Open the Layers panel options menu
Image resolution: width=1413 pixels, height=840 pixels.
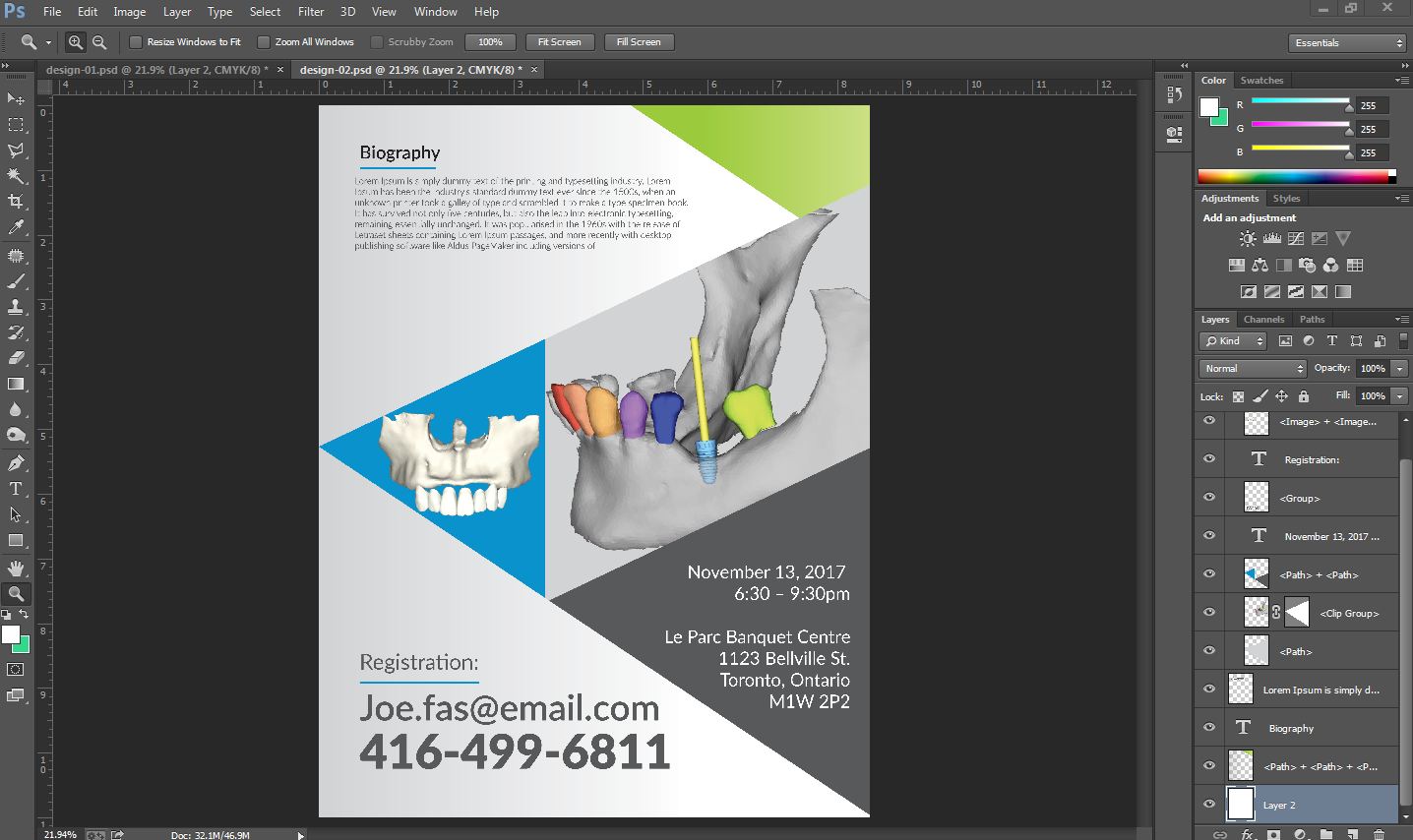[x=1401, y=319]
